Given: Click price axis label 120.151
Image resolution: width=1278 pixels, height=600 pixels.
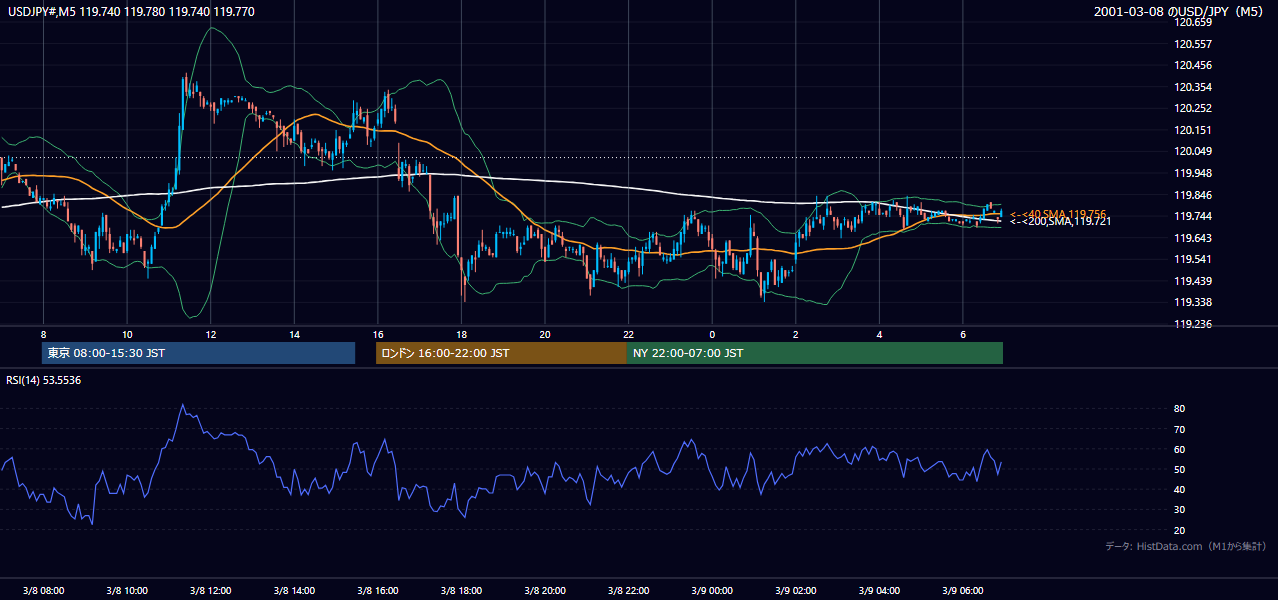Looking at the screenshot, I should (1194, 130).
